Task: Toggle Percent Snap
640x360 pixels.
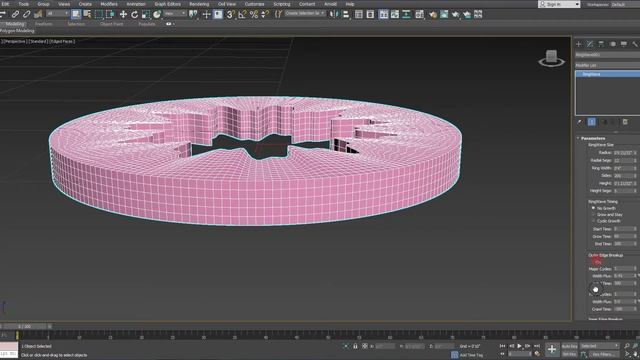Action: click(253, 14)
